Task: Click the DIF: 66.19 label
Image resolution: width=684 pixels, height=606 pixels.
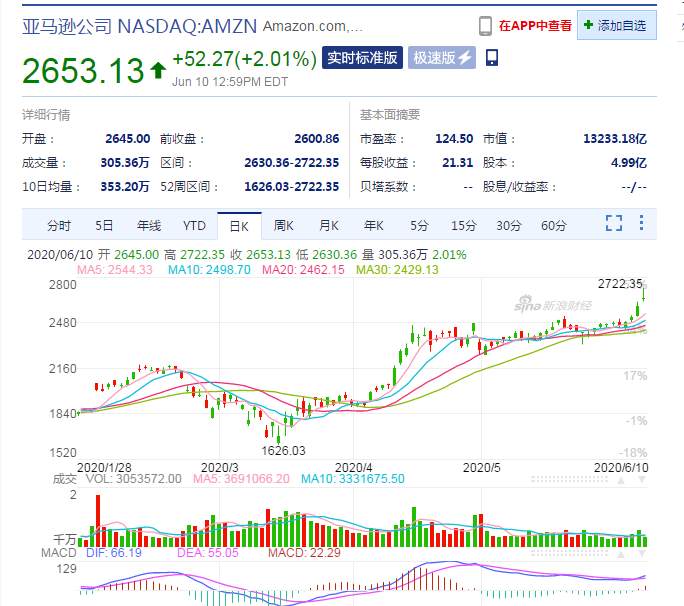Action: [x=114, y=553]
